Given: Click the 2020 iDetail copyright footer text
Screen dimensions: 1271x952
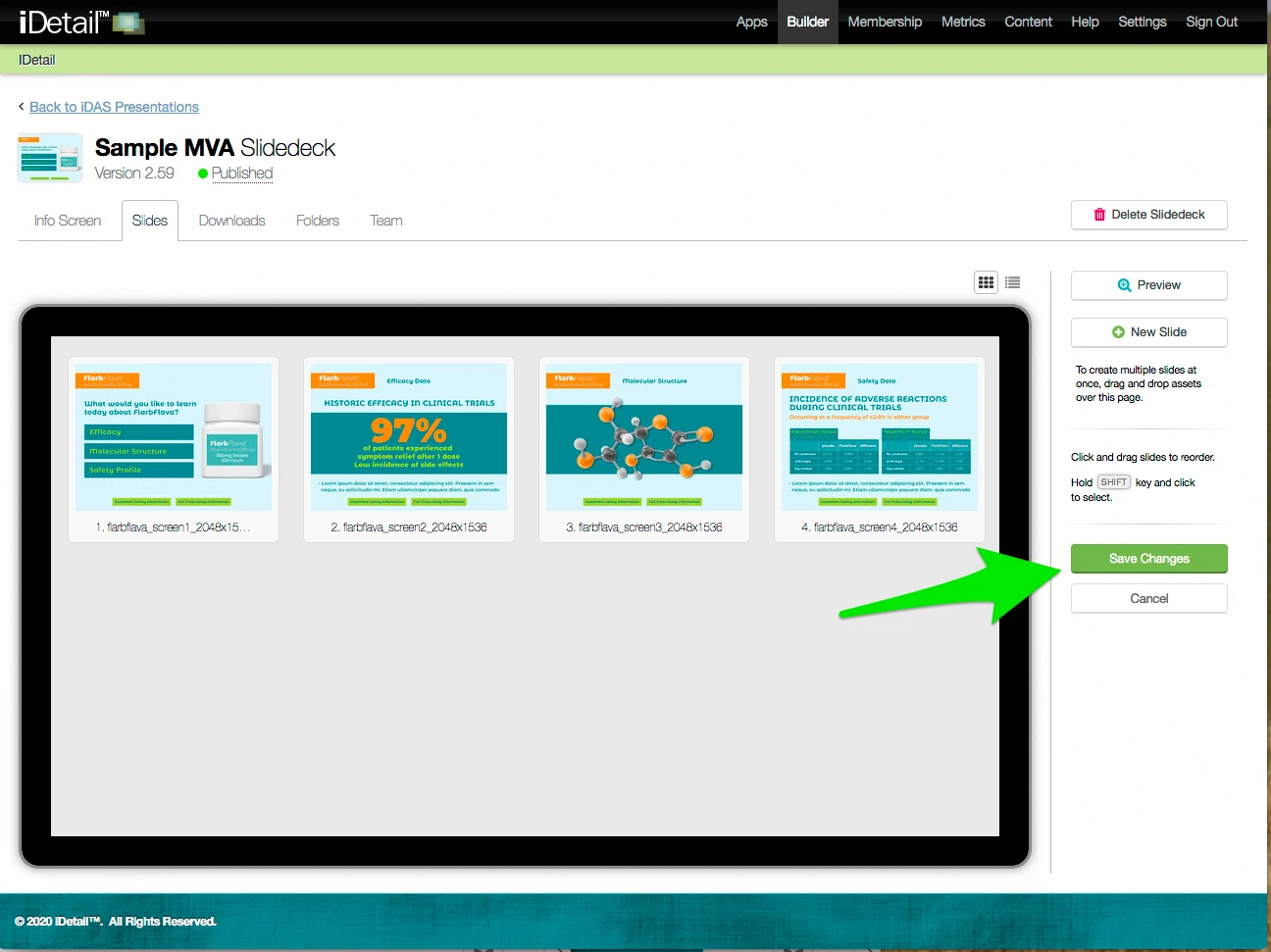Looking at the screenshot, I should (116, 922).
